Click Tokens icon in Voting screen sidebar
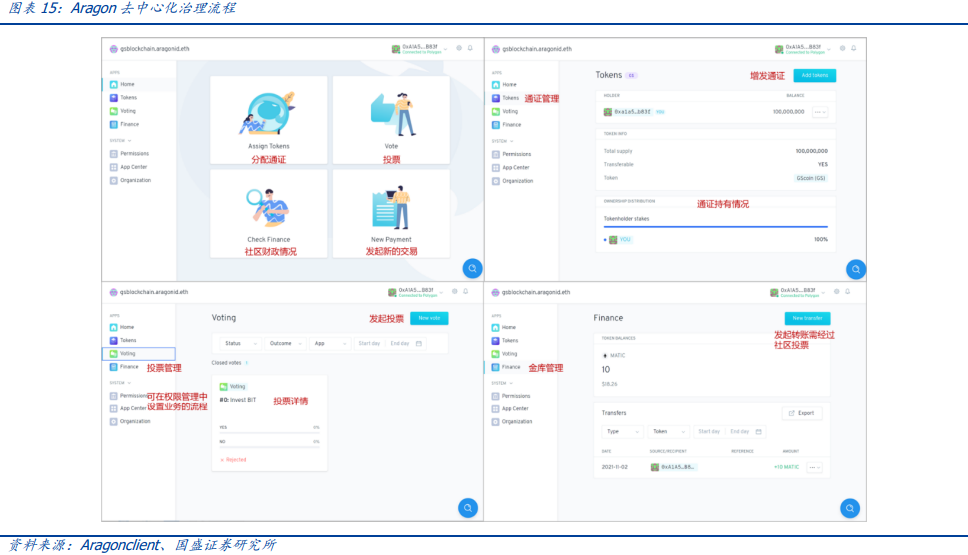This screenshot has height=555, width=968. [114, 341]
